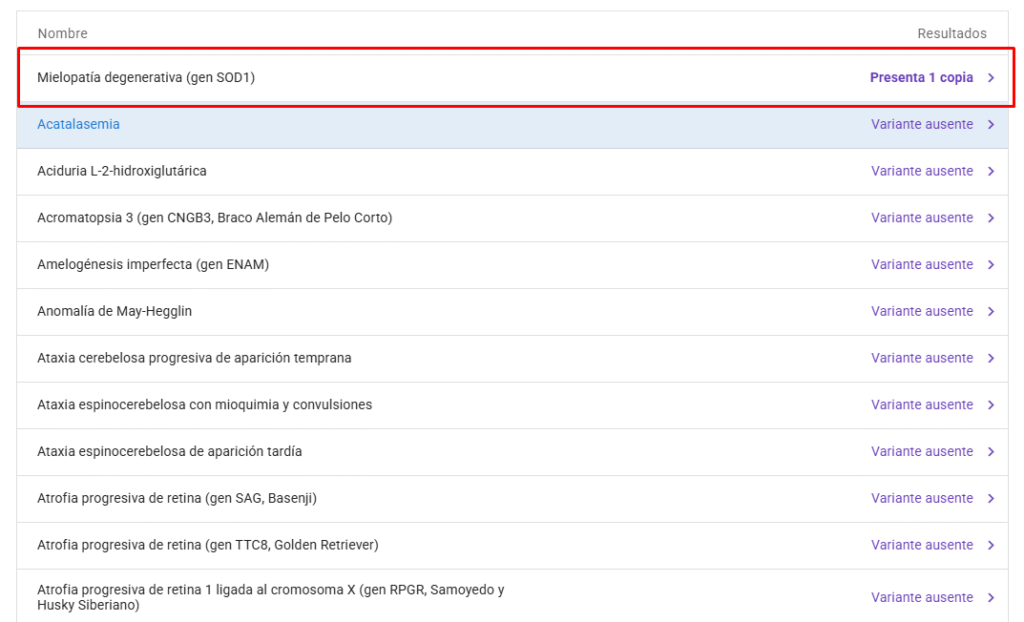The width and height of the screenshot is (1024, 622).
Task: Open chevron beside Acatalasemia result
Action: pyautogui.click(x=991, y=125)
